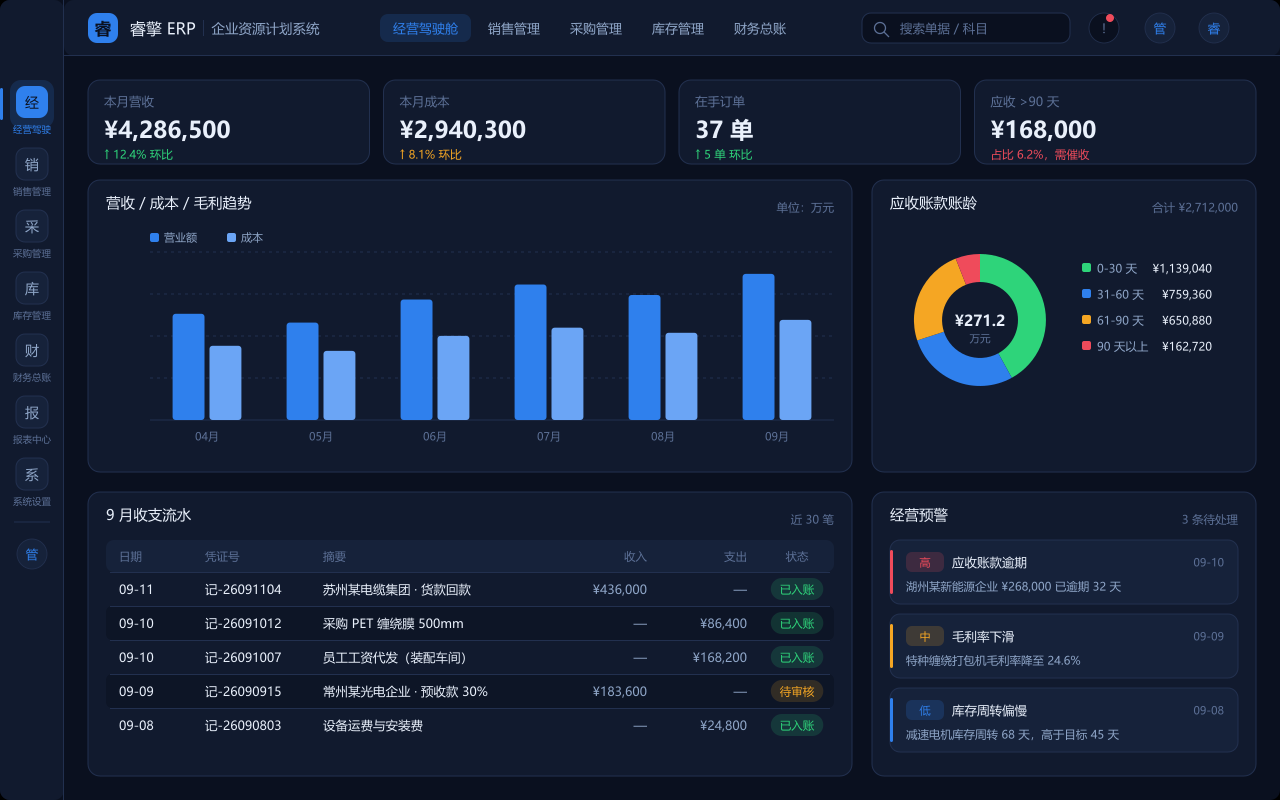Click the search magnifier icon
1280x800 pixels.
coord(881,29)
